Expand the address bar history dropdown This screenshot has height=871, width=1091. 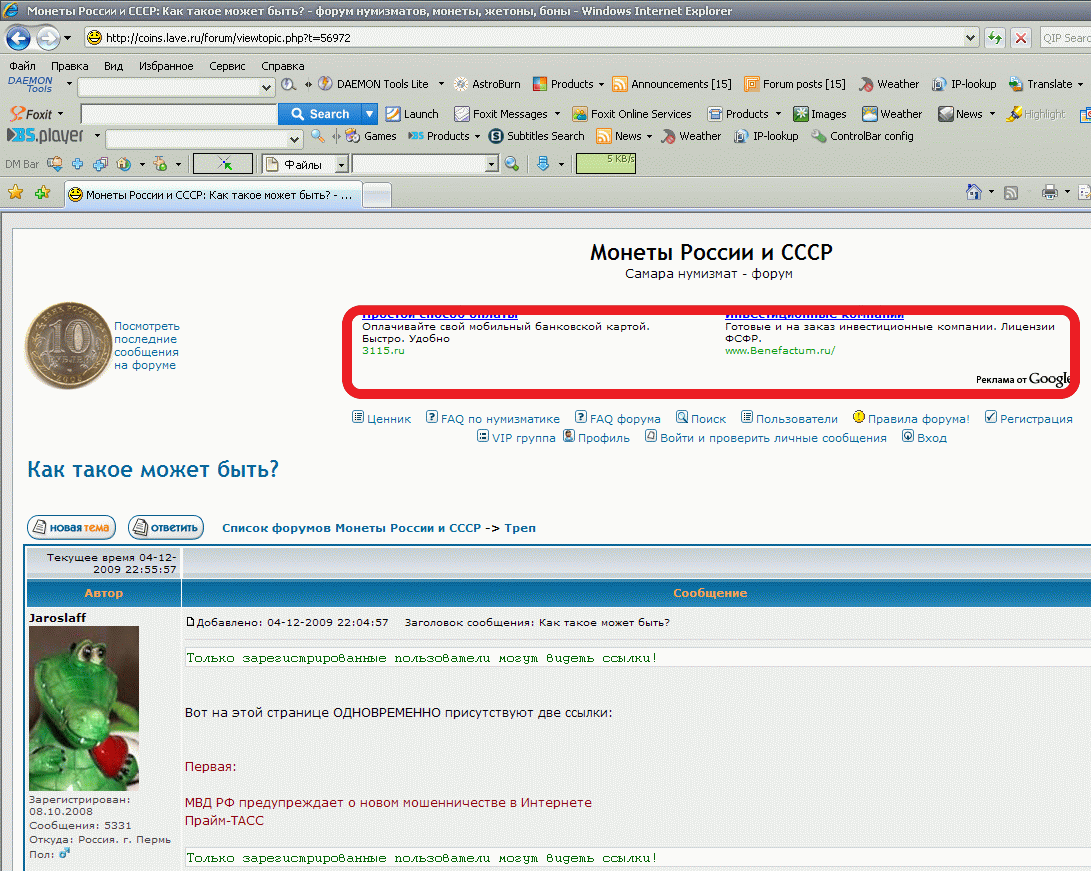[971, 38]
